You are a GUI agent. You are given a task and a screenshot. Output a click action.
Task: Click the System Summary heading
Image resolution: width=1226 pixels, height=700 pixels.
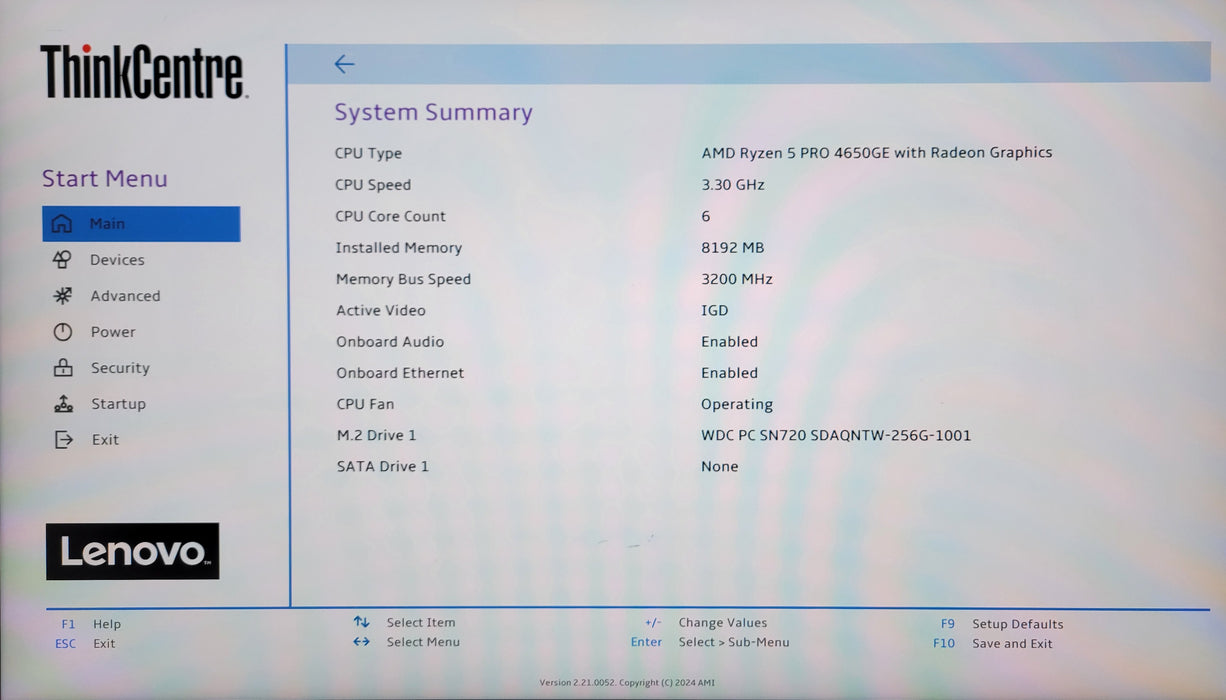point(433,112)
